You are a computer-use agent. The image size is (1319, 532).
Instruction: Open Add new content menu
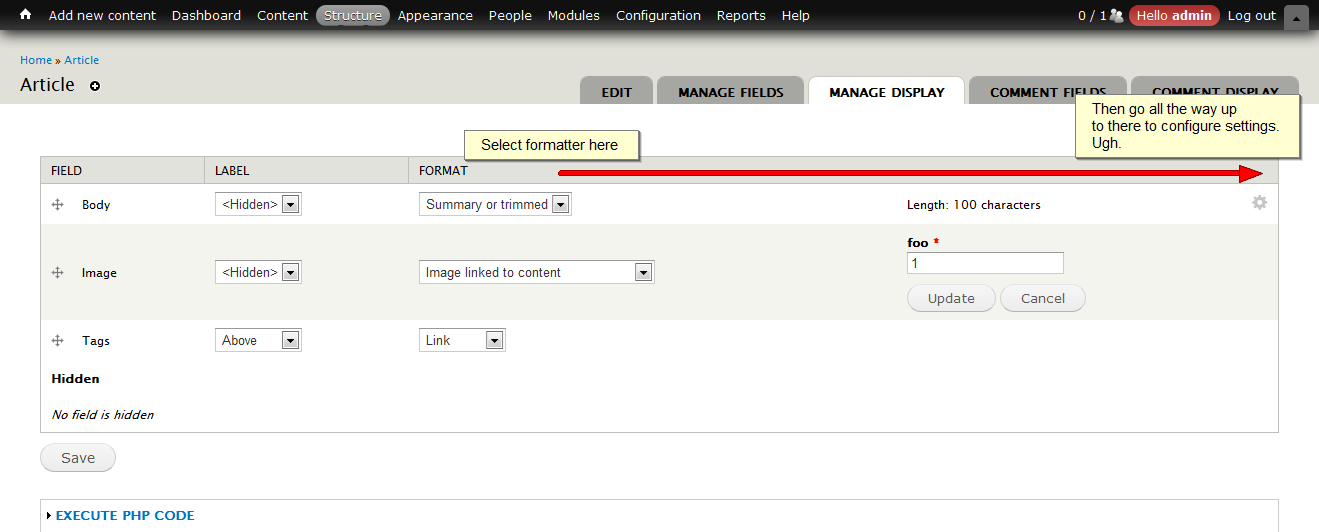(x=102, y=15)
